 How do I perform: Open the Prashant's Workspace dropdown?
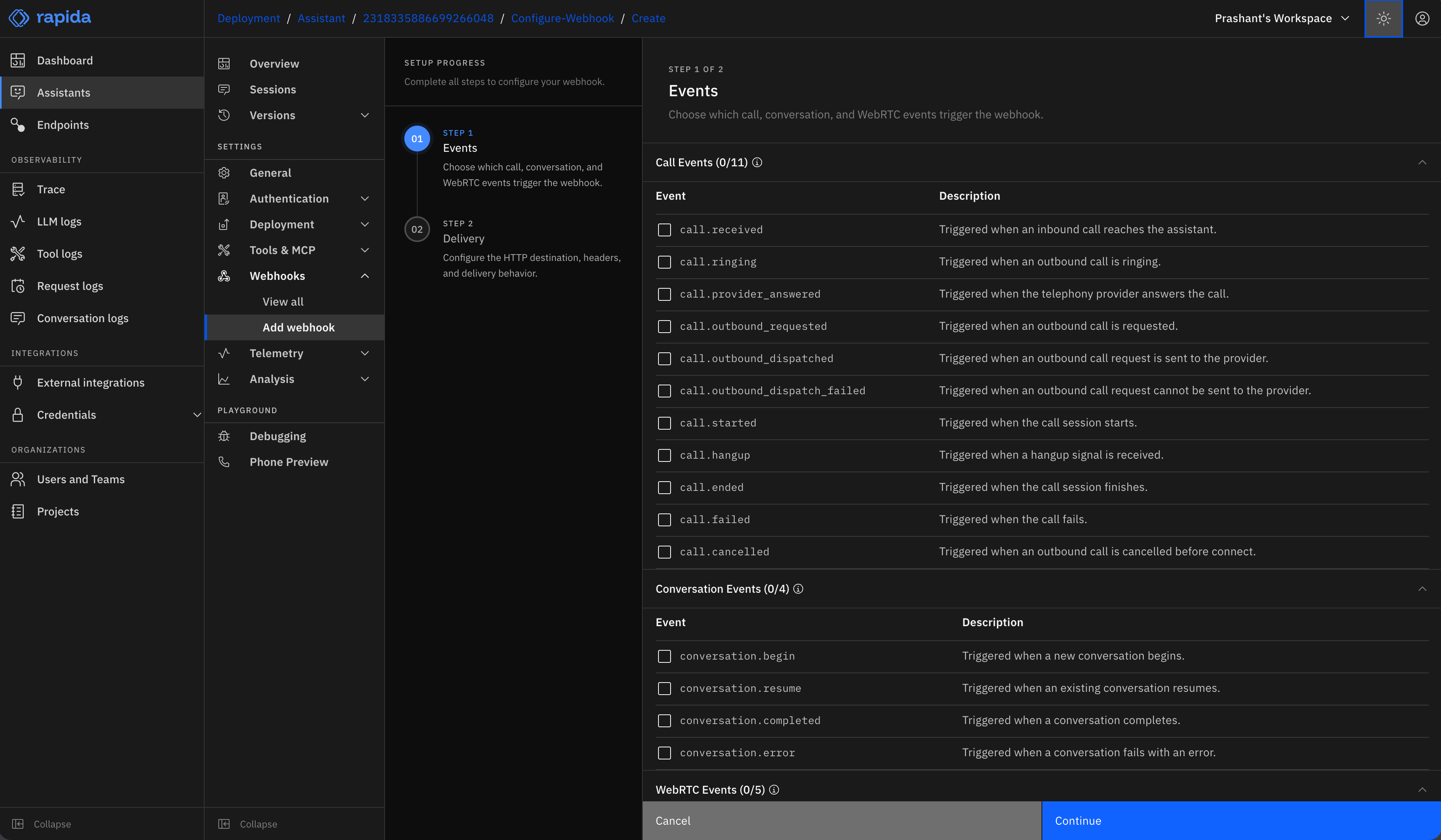click(1282, 18)
